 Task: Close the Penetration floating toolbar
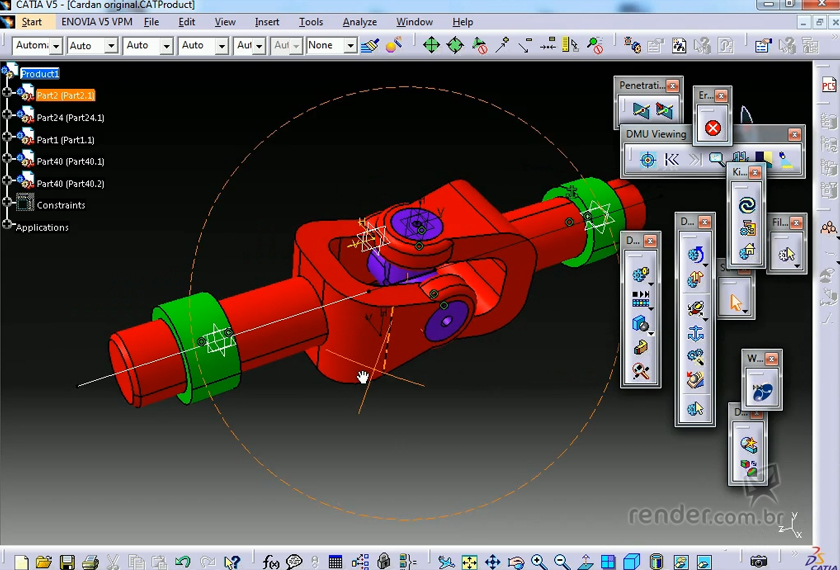673,86
